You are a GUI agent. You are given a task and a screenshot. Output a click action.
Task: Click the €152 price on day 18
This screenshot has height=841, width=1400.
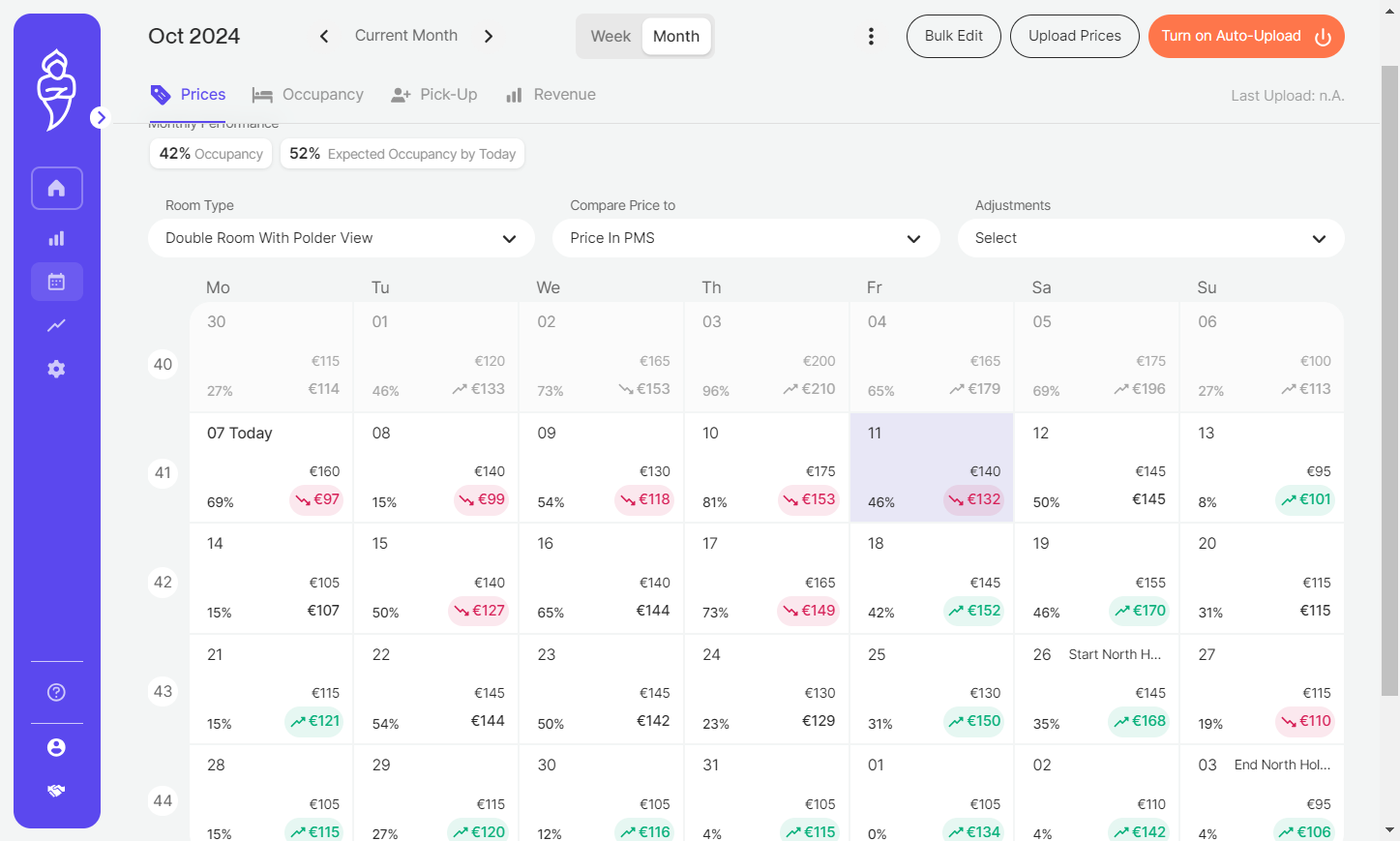point(974,611)
